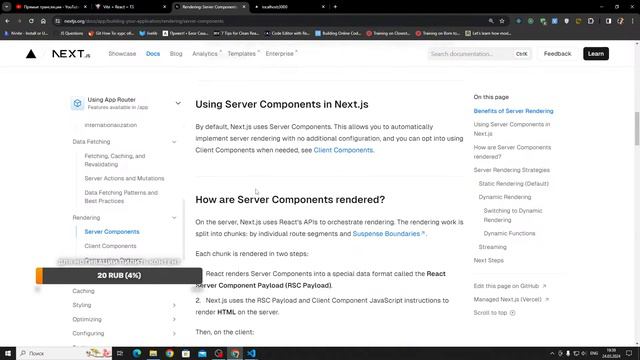Go back with the browser back arrow
This screenshot has height=360, width=640.
click(7, 21)
